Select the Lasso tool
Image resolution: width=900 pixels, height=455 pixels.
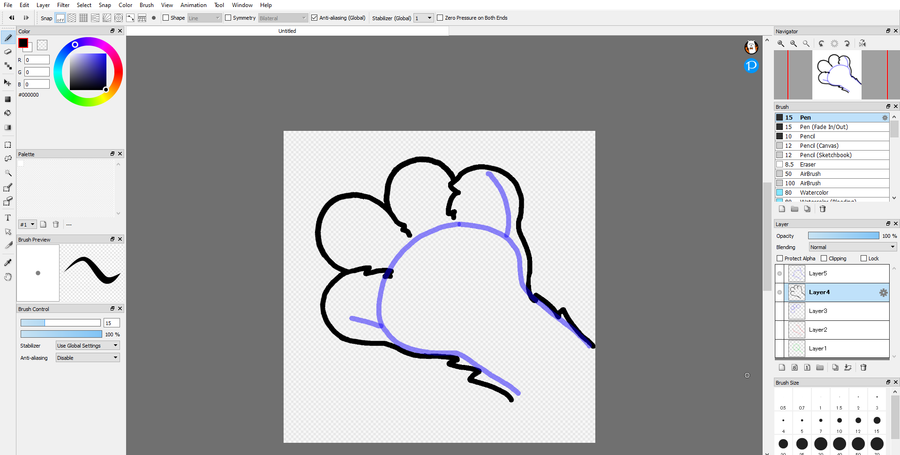[8, 158]
